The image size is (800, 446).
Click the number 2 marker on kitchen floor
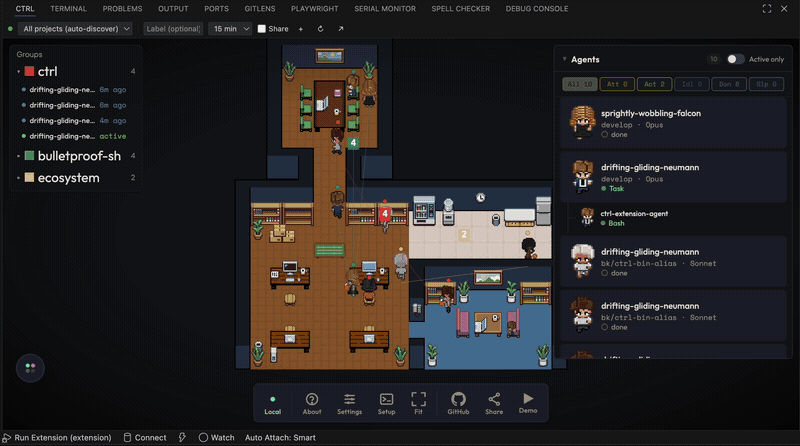pyautogui.click(x=464, y=235)
